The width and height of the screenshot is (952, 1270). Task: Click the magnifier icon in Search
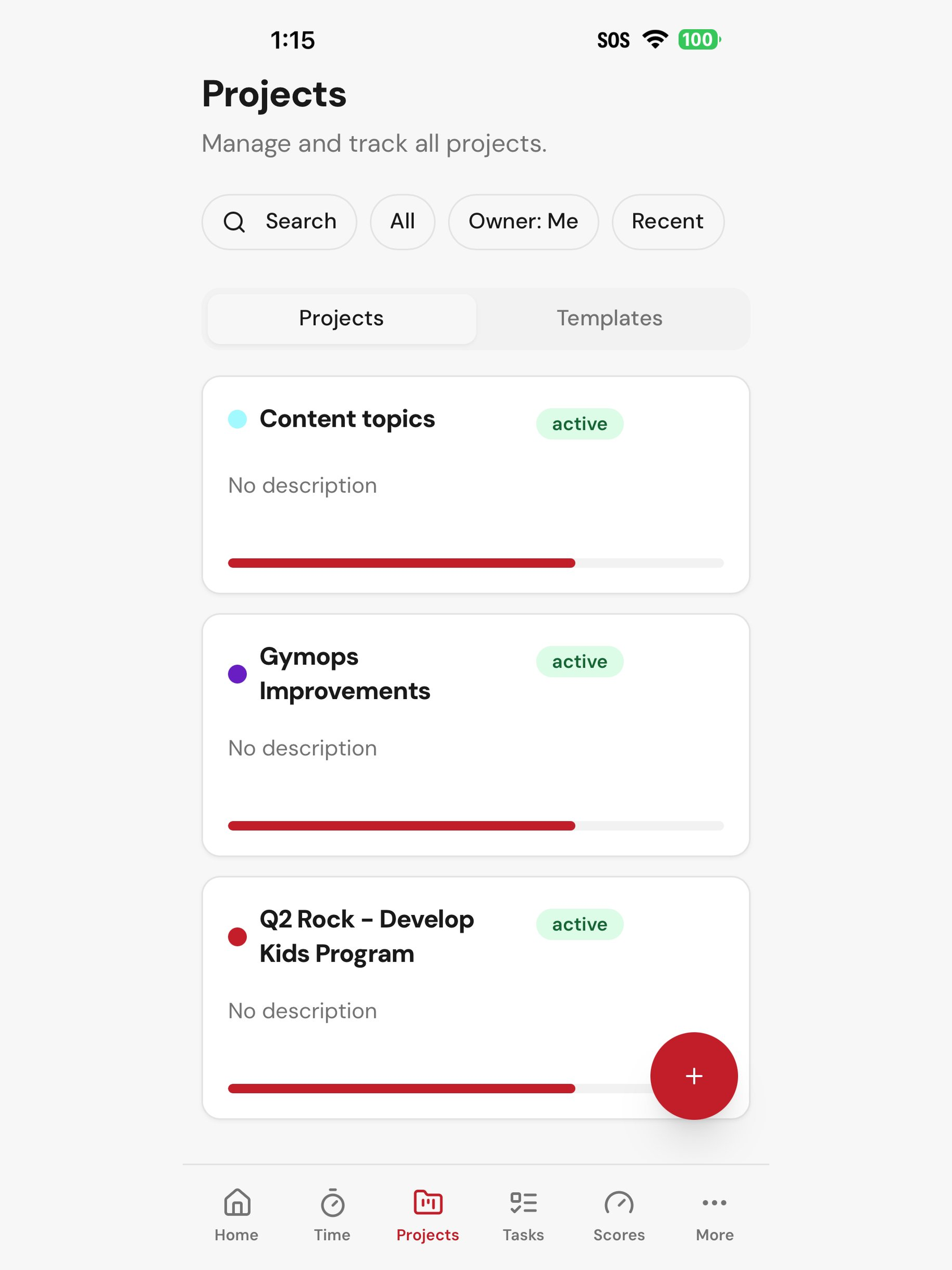coord(234,222)
